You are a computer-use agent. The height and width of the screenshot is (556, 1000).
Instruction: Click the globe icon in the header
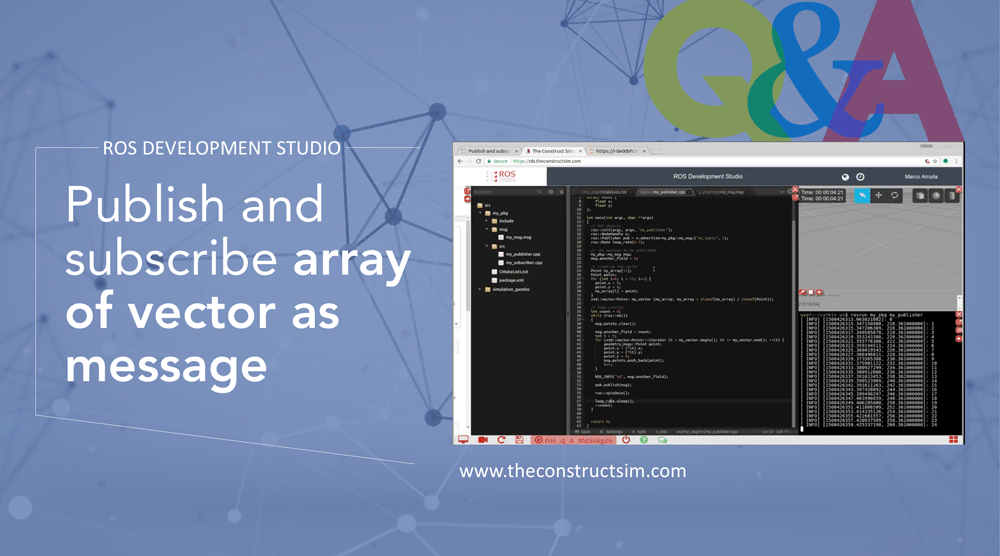(845, 177)
